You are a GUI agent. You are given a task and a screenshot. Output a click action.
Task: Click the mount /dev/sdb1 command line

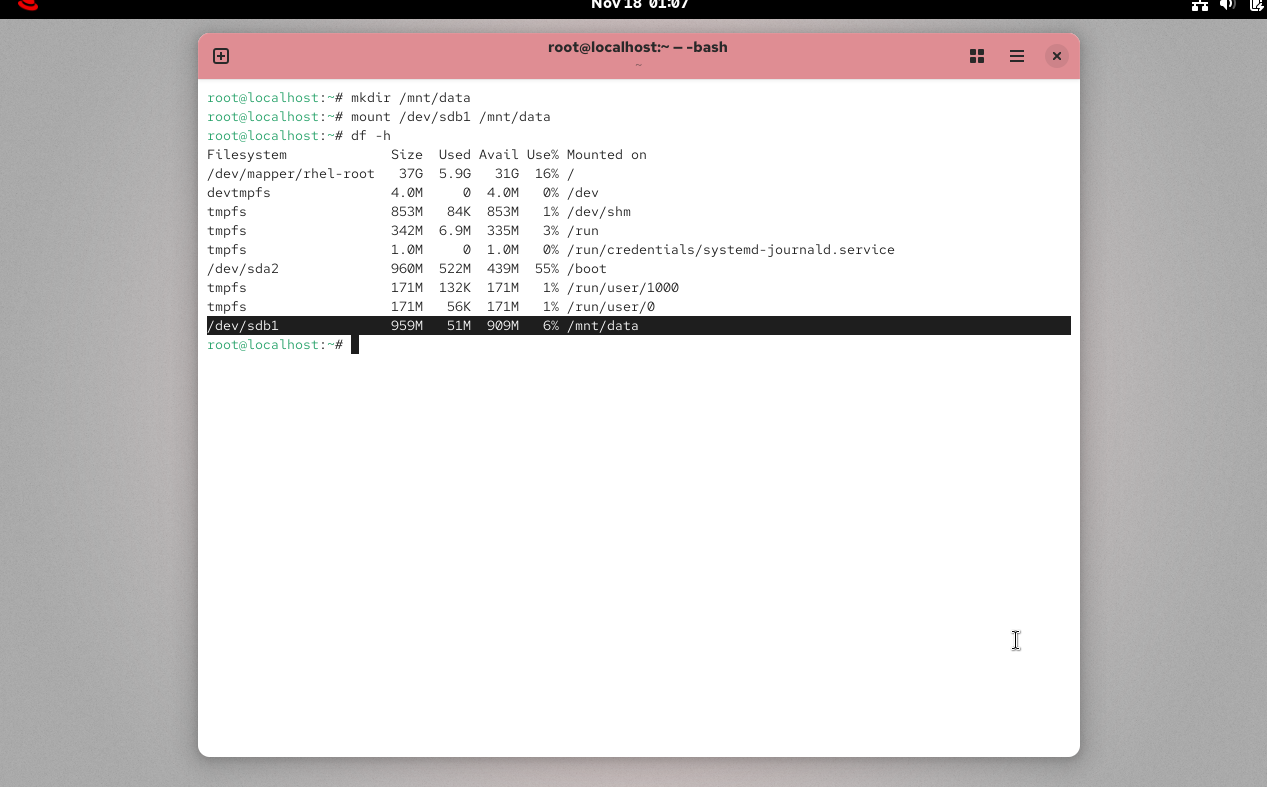click(x=450, y=117)
